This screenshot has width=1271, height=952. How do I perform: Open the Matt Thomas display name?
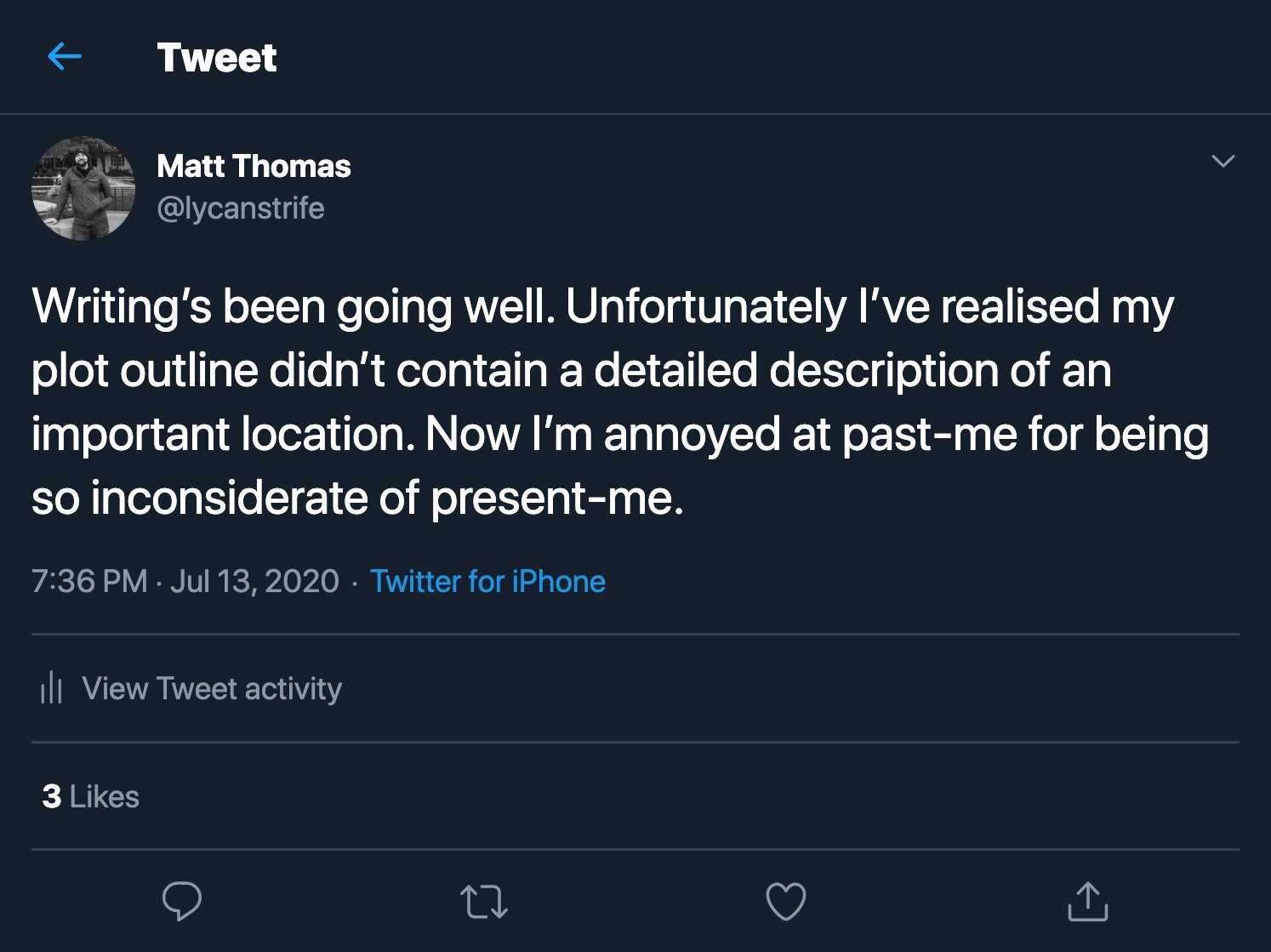pyautogui.click(x=254, y=166)
